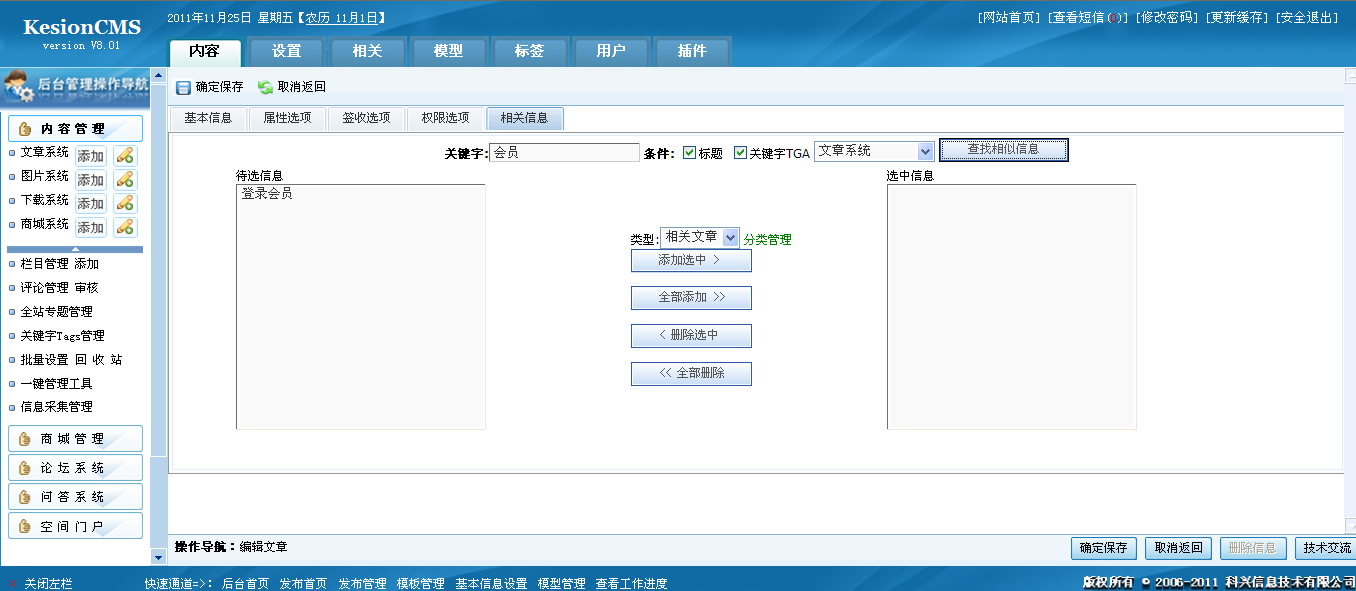Click the pencil icon beside 文章系统
1356x591 pixels.
pos(125,155)
